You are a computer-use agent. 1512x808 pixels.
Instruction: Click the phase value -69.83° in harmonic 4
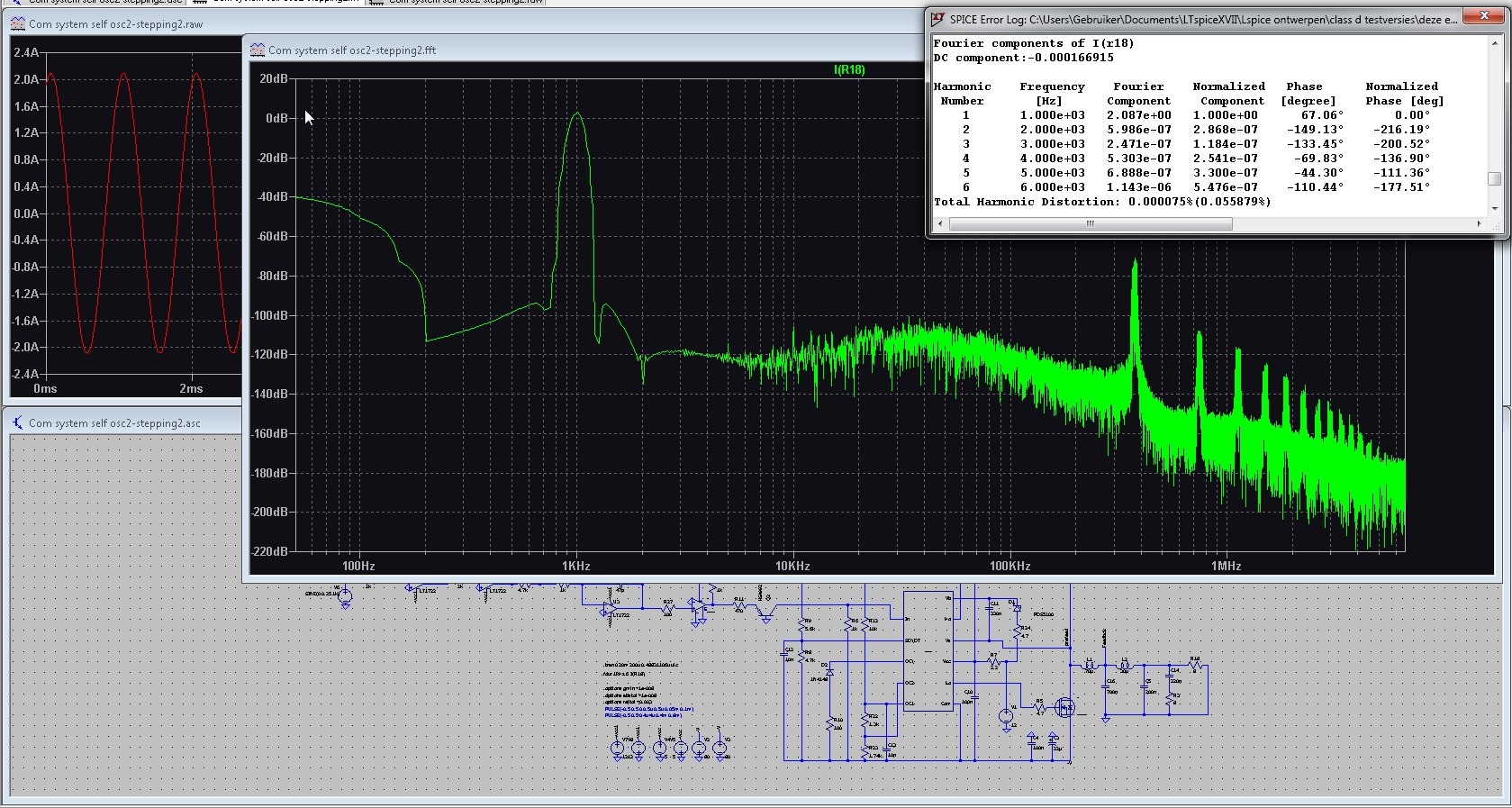(x=1318, y=159)
